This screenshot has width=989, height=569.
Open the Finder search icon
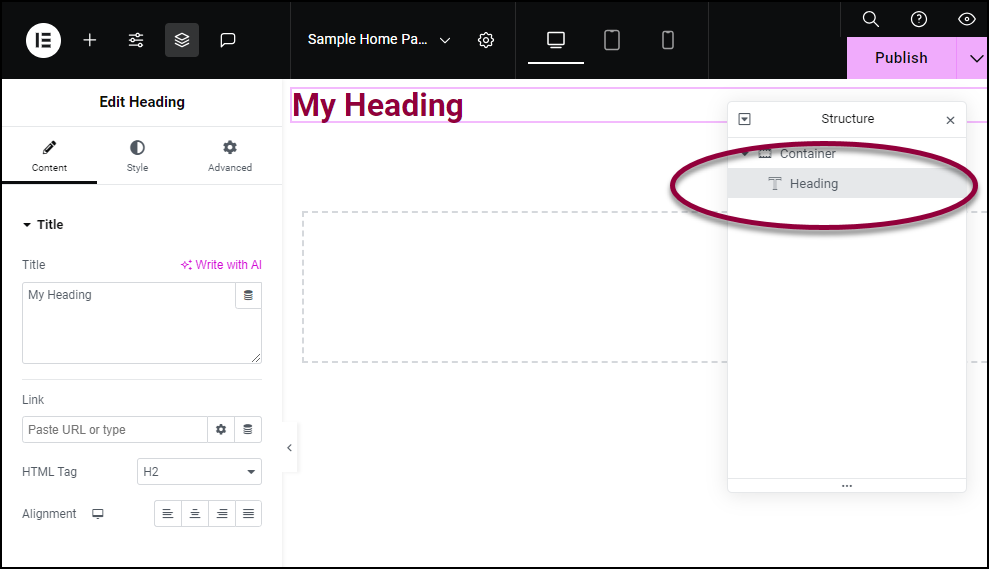pos(871,19)
